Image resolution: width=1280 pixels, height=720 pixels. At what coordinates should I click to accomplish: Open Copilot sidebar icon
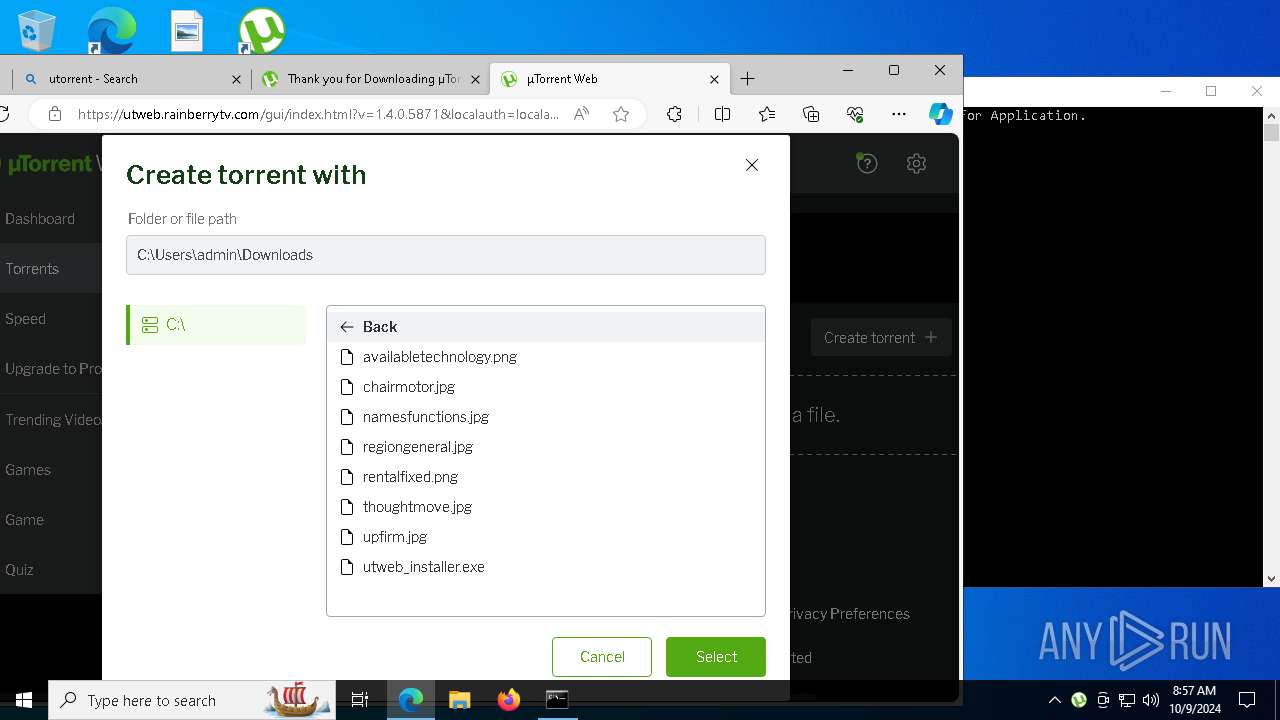940,114
